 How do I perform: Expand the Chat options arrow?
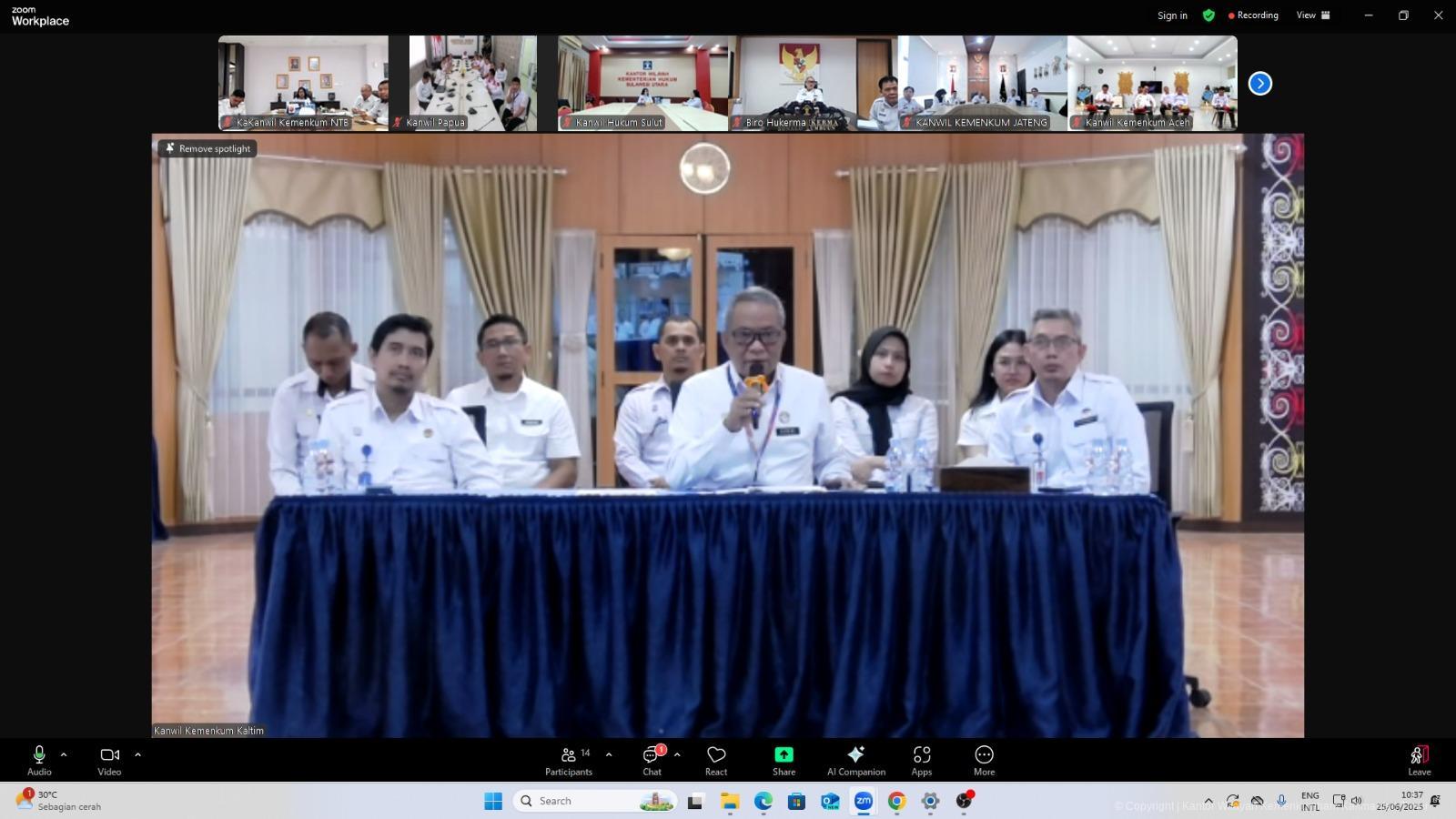click(x=677, y=754)
